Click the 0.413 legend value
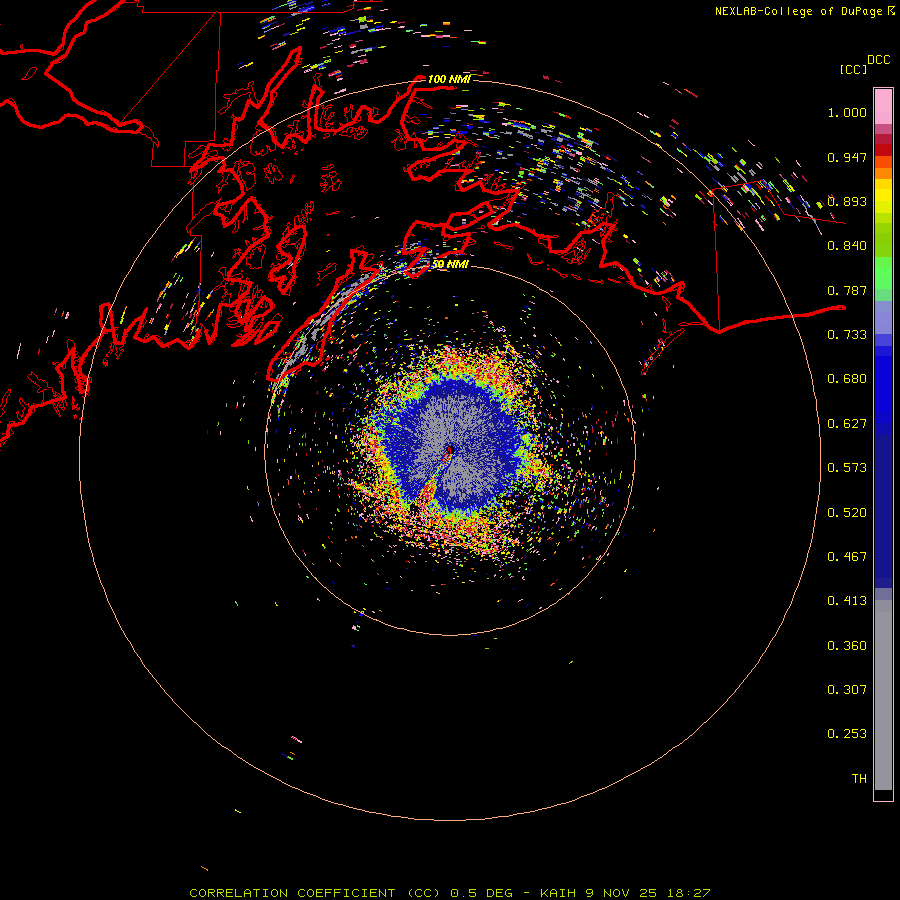The image size is (900, 900). point(847,601)
